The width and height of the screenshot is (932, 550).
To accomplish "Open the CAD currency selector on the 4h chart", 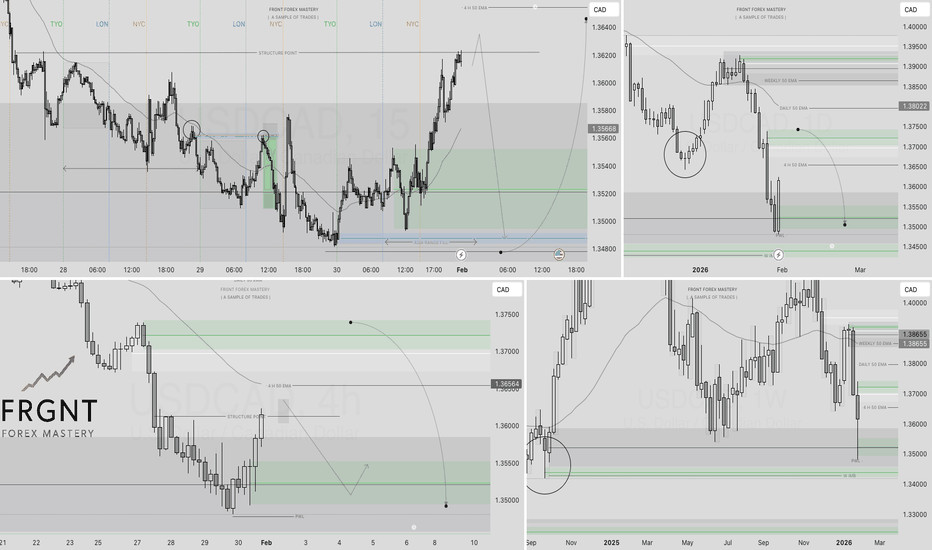I will pos(502,290).
